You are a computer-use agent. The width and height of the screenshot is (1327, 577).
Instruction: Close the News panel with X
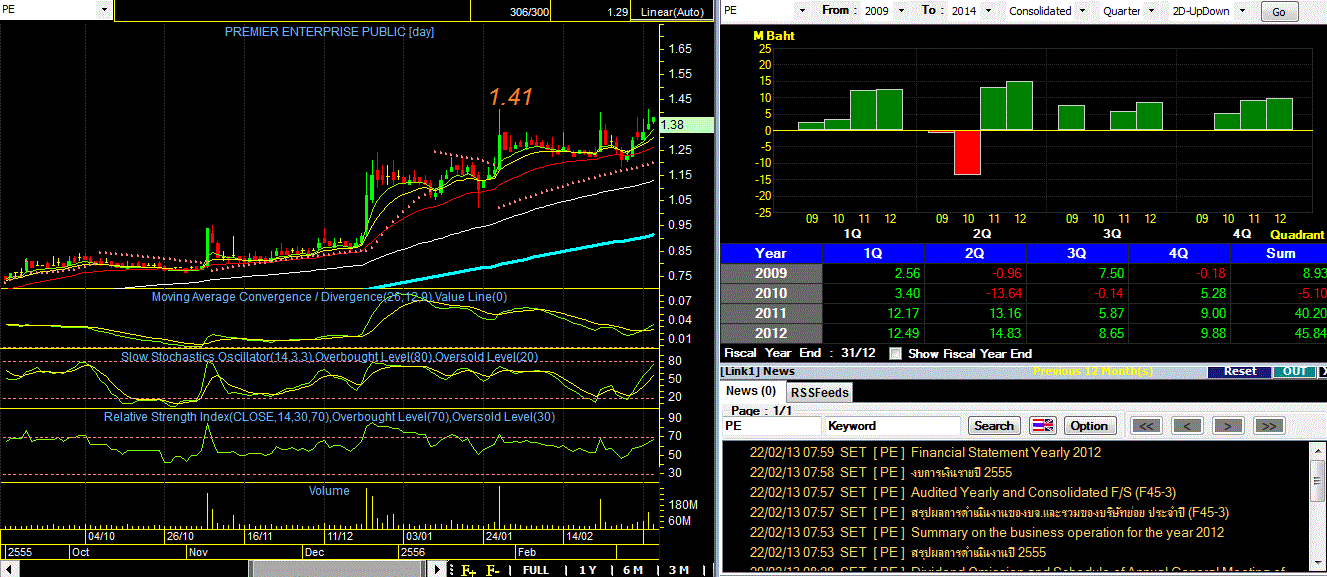click(x=1323, y=371)
